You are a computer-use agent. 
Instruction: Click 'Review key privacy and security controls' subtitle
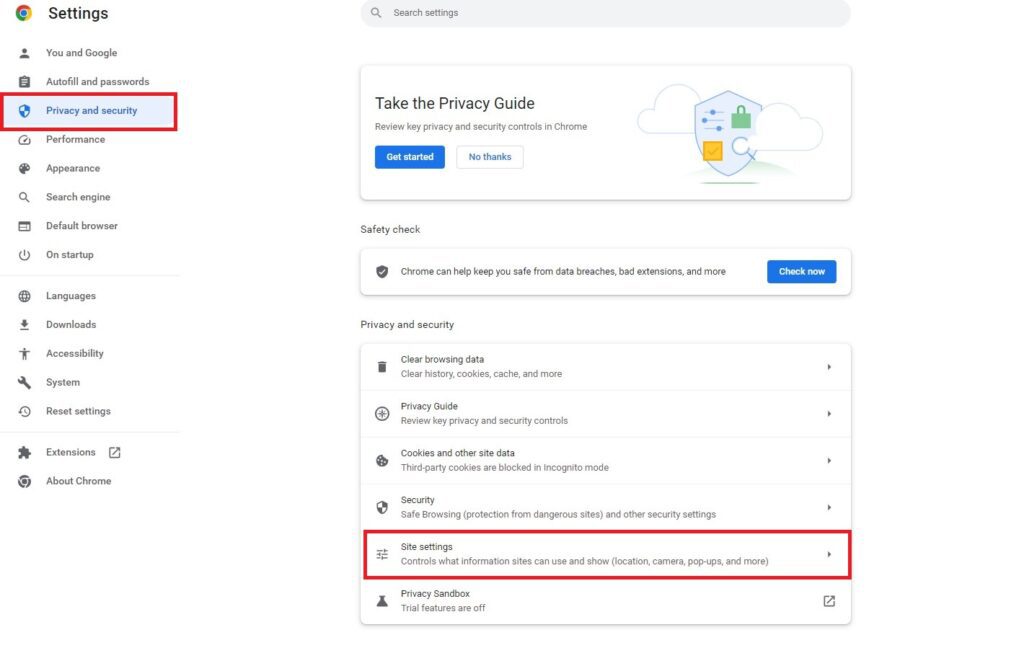(484, 421)
